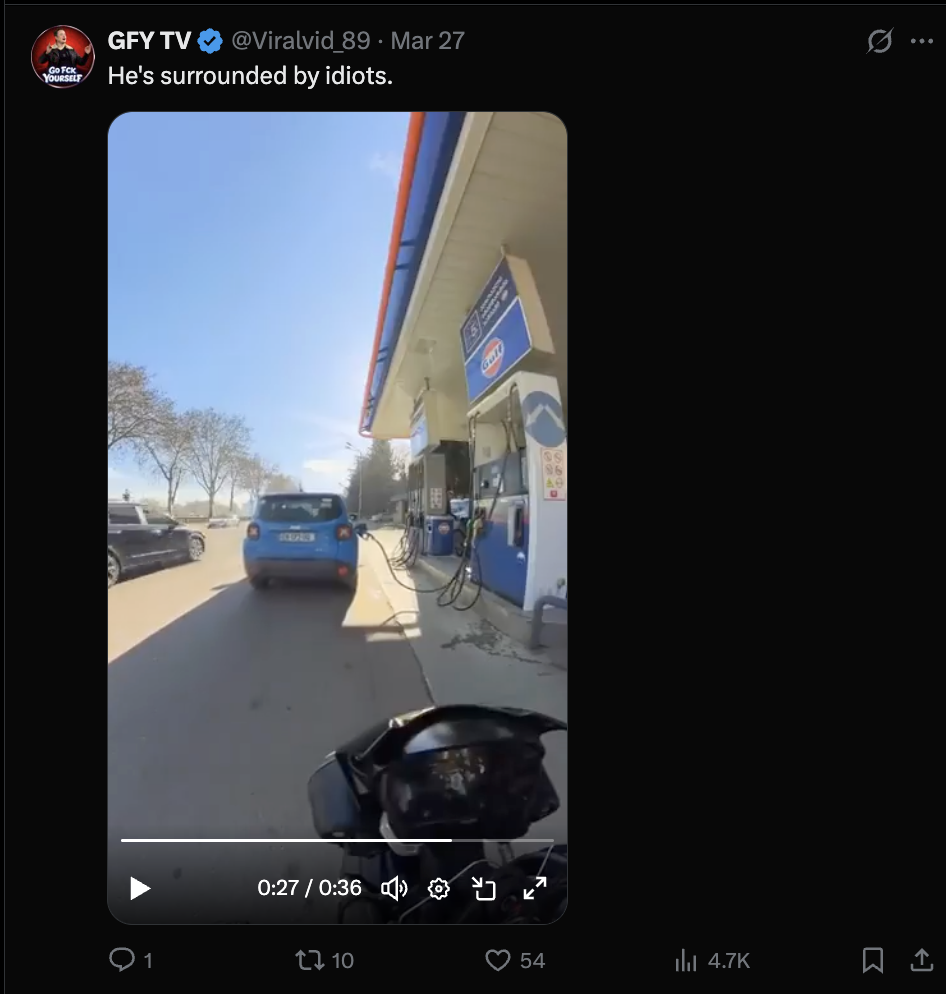Reply to the post
The height and width of the screenshot is (994, 946).
pos(131,960)
